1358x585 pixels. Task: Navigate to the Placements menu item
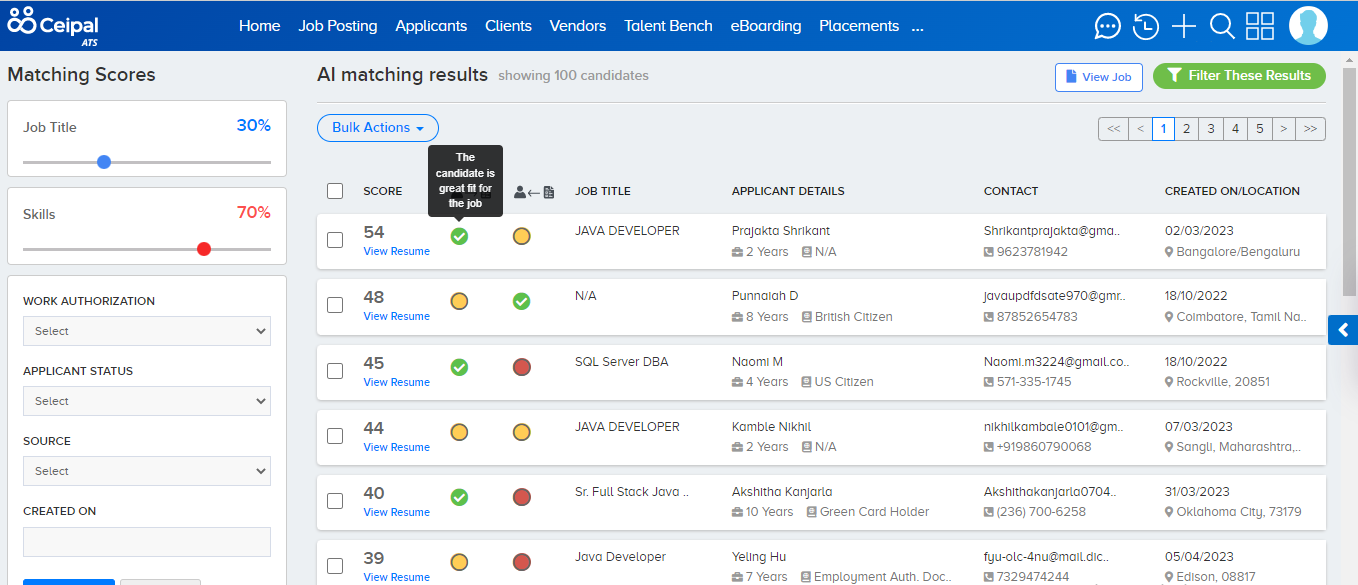pyautogui.click(x=859, y=26)
